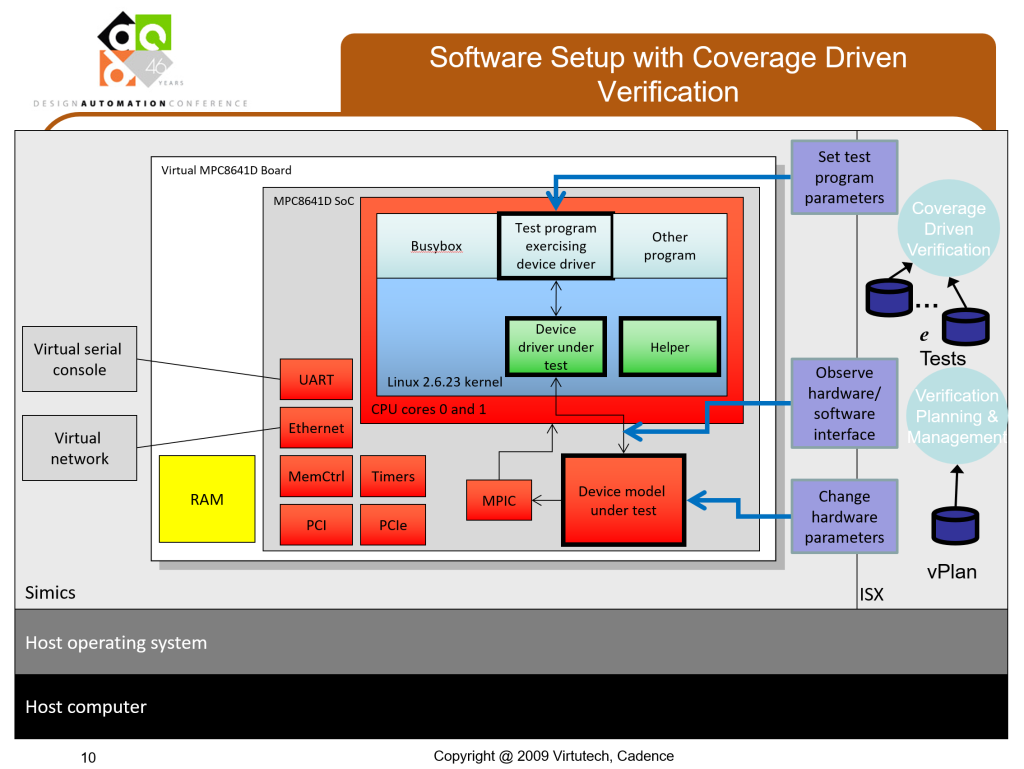Click the Test program exercising device driver box
The width and height of the screenshot is (1024, 769).
555,245
